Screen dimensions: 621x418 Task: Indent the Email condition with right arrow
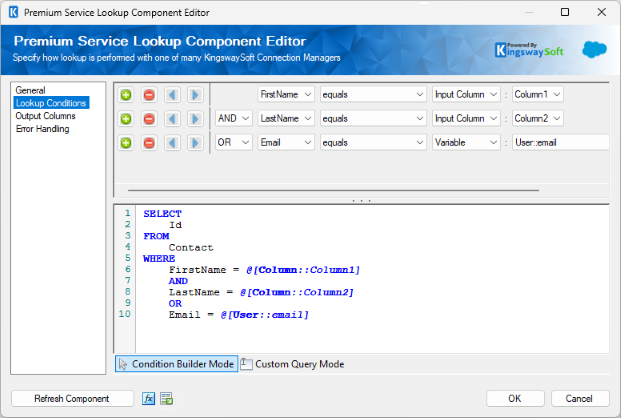tap(195, 143)
